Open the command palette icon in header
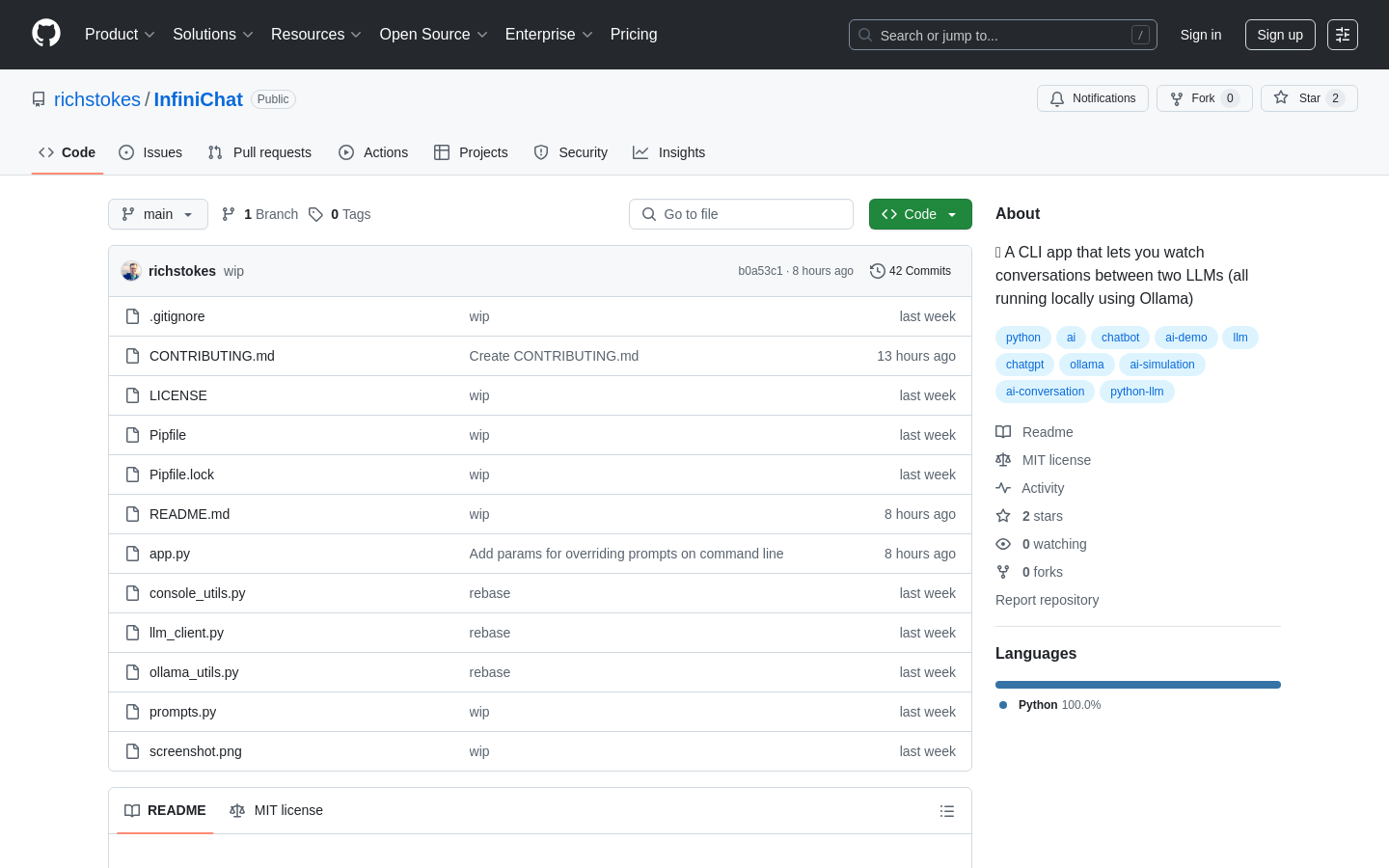 point(1343,35)
